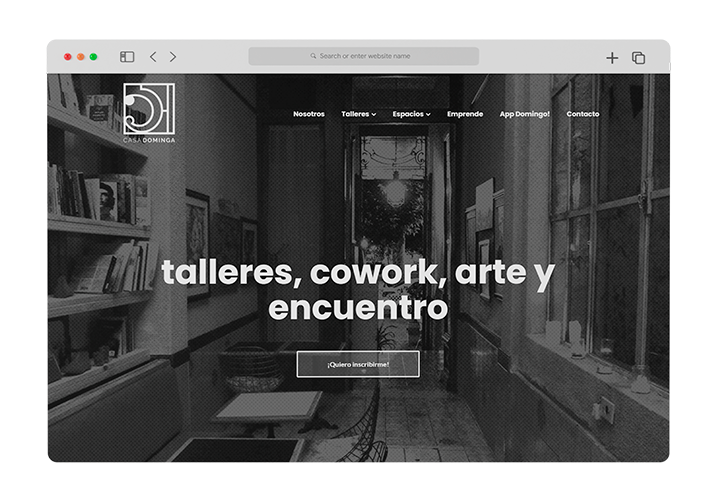714x500 pixels.
Task: Navigate to the Contacto page
Action: [x=583, y=114]
